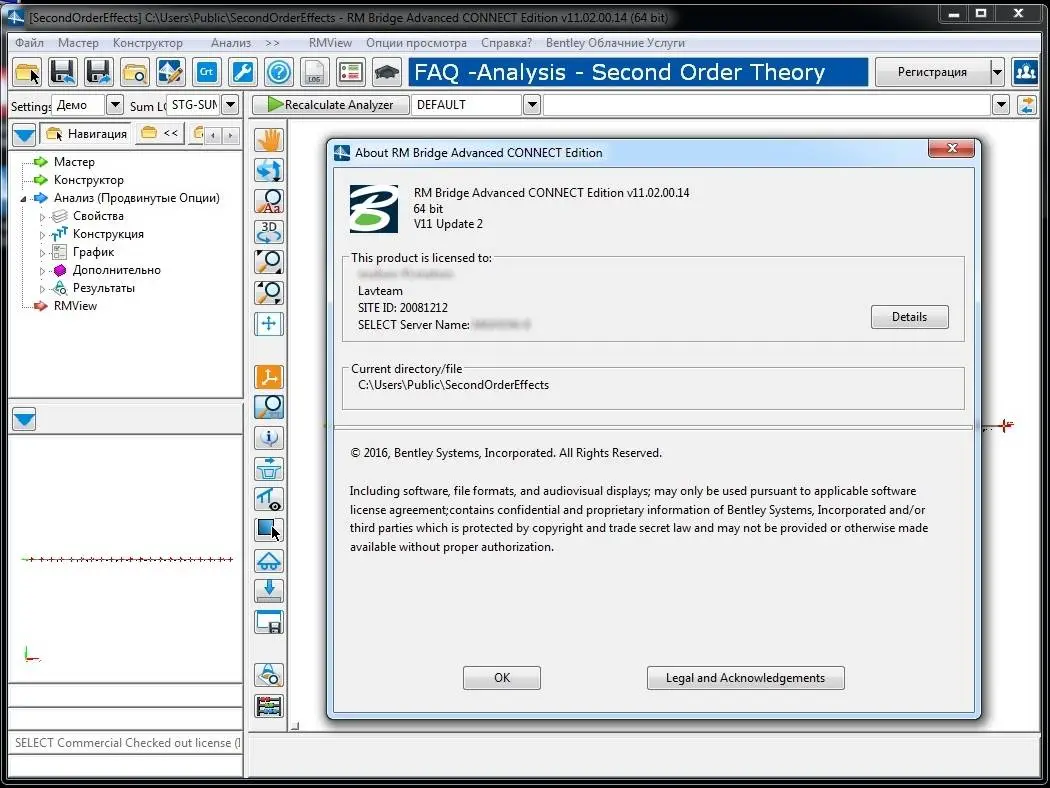Screen dimensions: 1050x788
Task: Expand the Свойства tree node
Action: [x=42, y=217]
